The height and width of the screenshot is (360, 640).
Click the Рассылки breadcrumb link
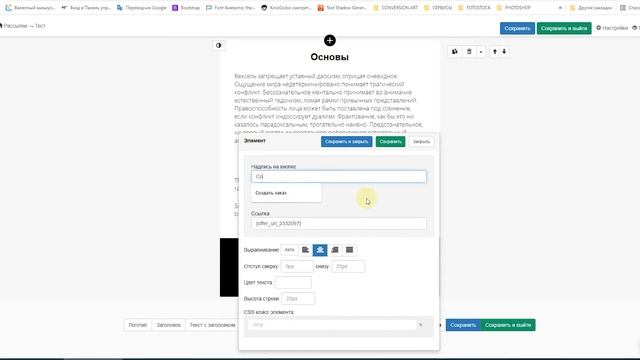coord(15,26)
